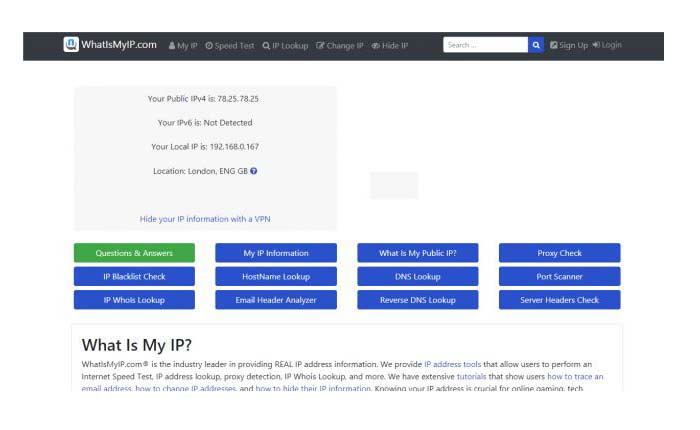
Task: Click the Login link
Action: [607, 45]
